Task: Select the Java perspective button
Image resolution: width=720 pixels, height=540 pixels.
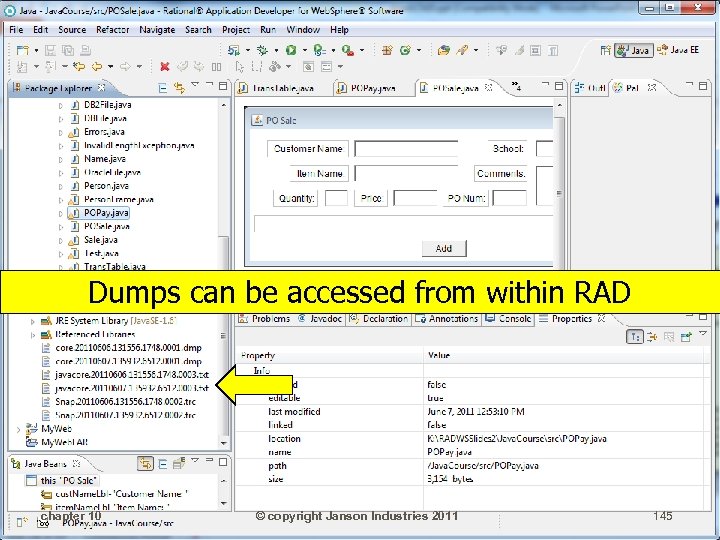Action: (x=634, y=50)
